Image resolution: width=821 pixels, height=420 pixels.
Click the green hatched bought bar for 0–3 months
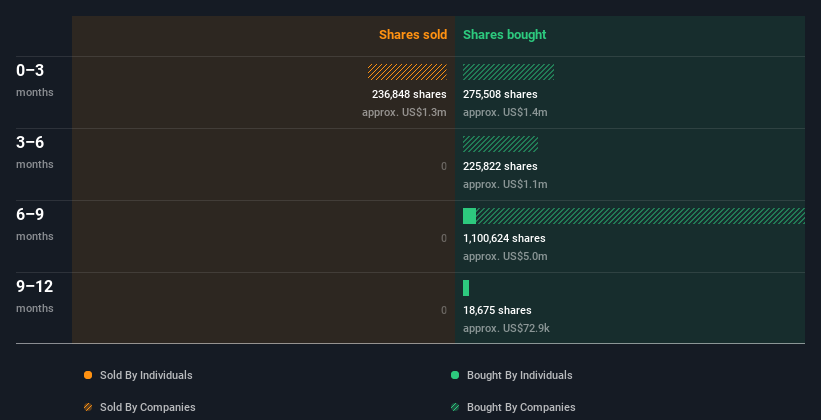point(508,72)
